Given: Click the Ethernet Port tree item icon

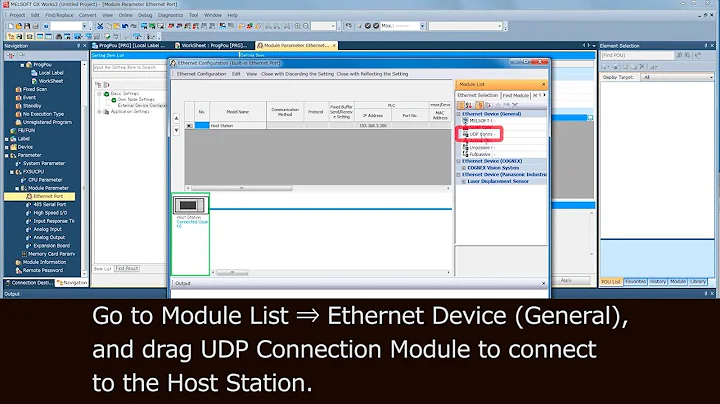Looking at the screenshot, I should pyautogui.click(x=29, y=196).
